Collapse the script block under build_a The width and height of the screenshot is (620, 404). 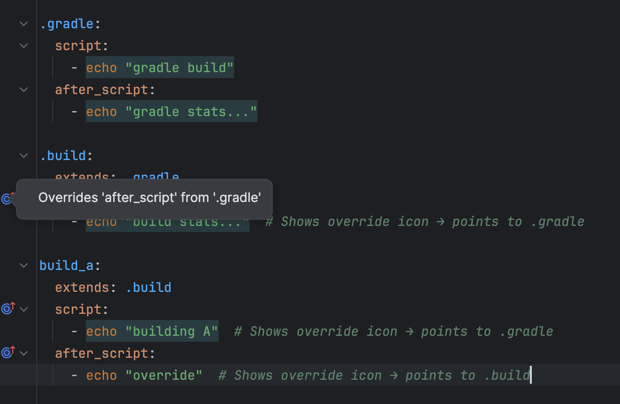point(24,309)
